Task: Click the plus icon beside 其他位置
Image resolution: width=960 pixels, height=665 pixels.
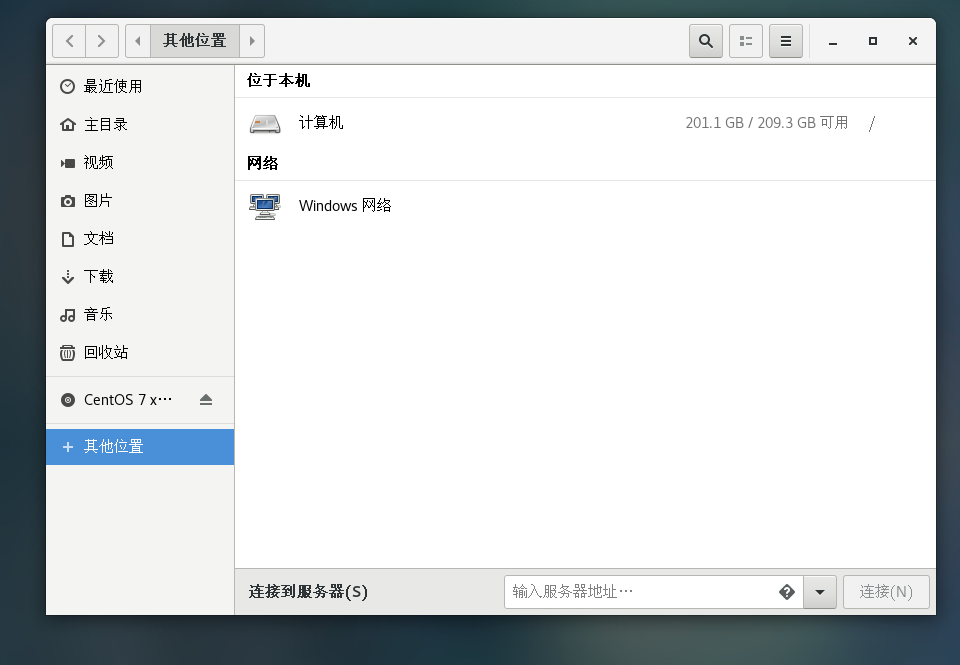Action: coord(68,447)
